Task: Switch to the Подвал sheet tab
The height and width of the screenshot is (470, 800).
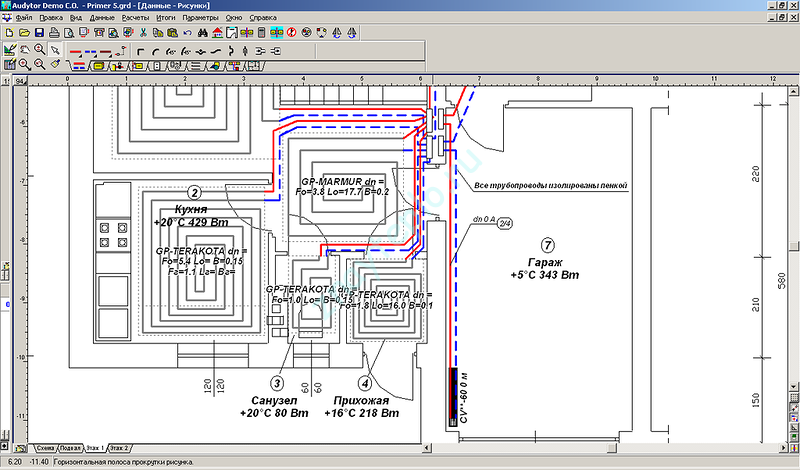Action: pos(70,448)
